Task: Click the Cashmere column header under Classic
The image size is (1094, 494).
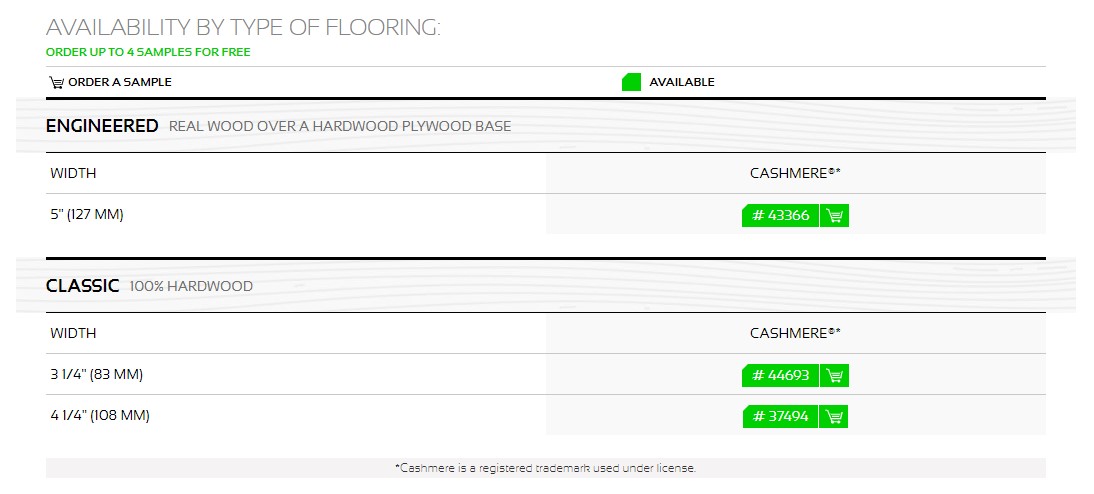Action: pyautogui.click(x=795, y=333)
